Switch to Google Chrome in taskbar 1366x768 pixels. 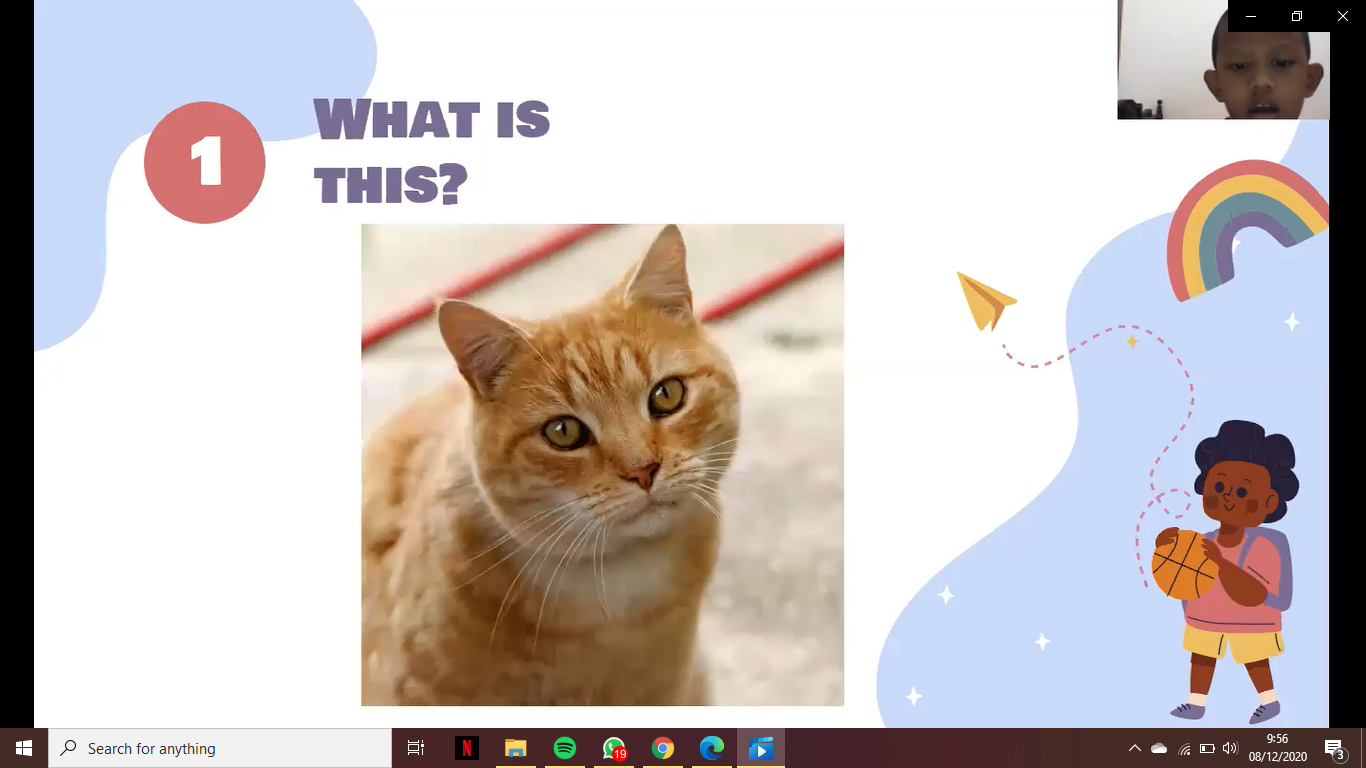[662, 748]
